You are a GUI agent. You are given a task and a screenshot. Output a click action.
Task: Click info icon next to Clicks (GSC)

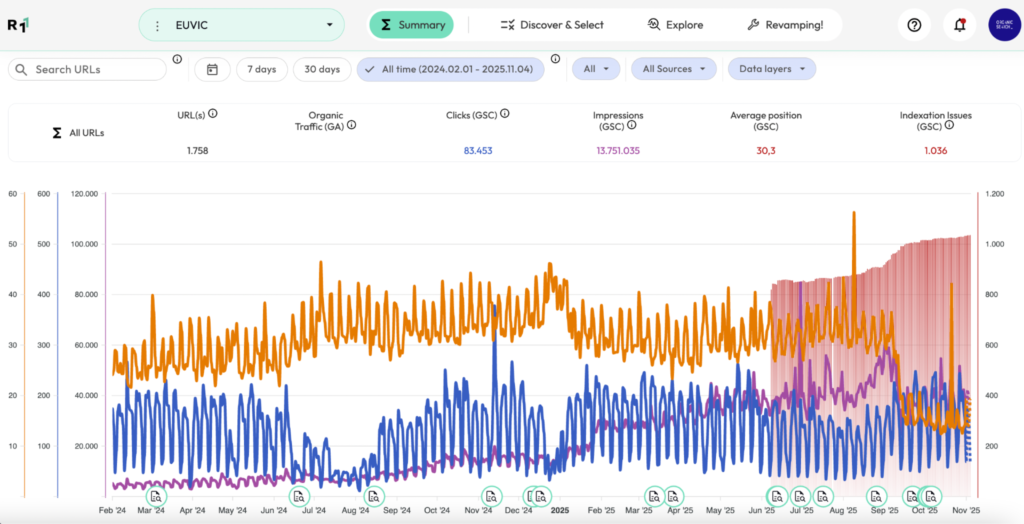(x=504, y=114)
